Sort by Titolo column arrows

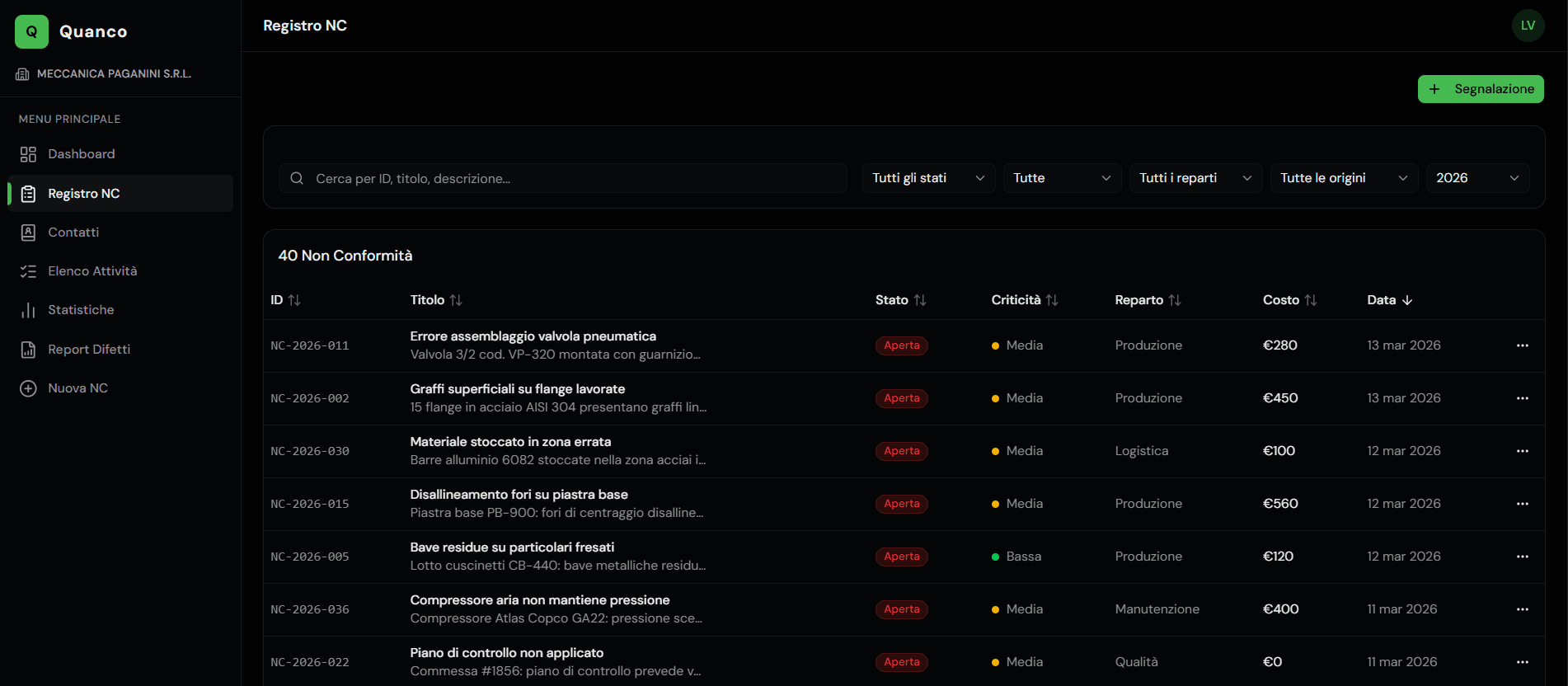pyautogui.click(x=456, y=300)
